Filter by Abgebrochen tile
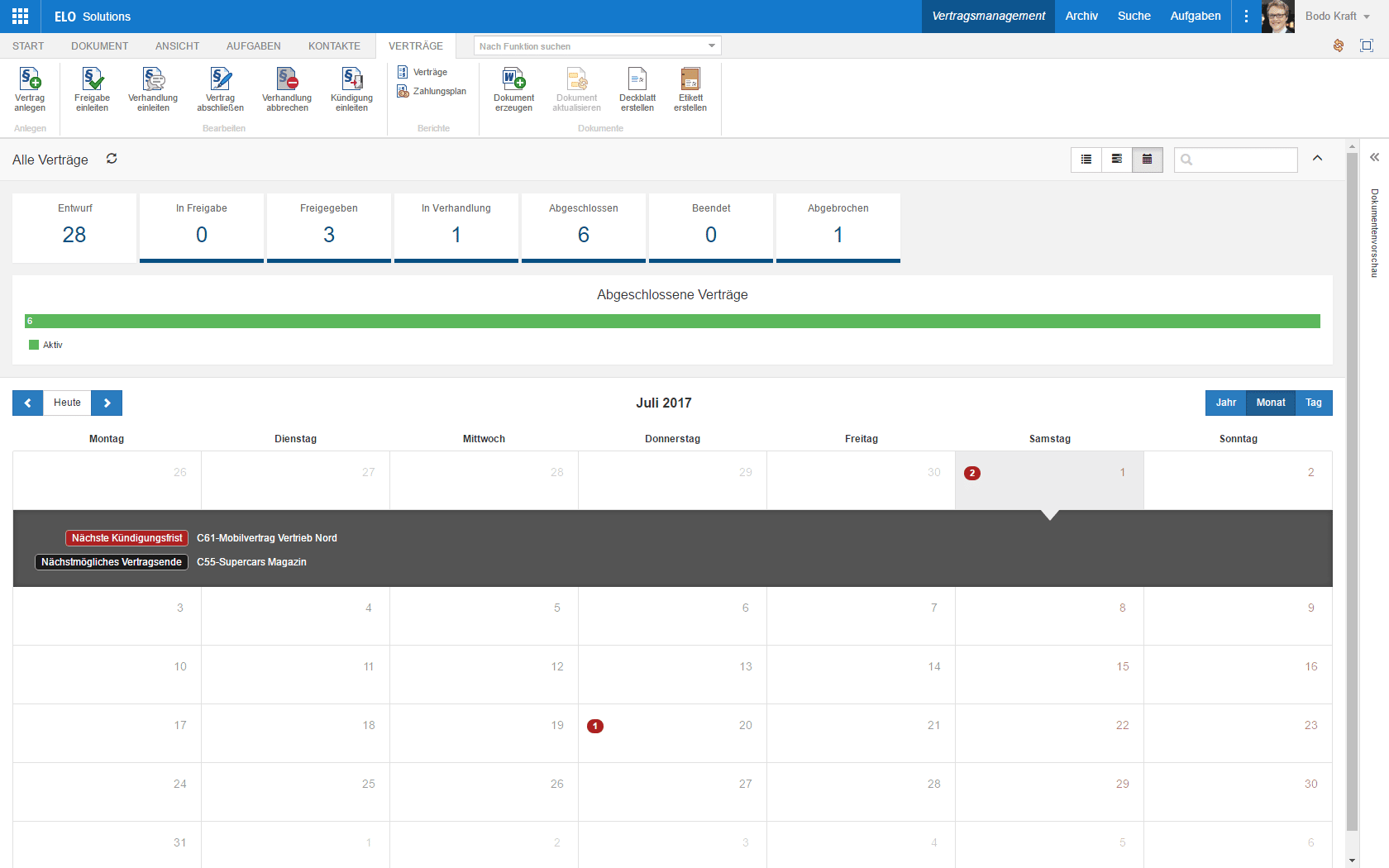The height and width of the screenshot is (868, 1389). pyautogui.click(x=838, y=227)
